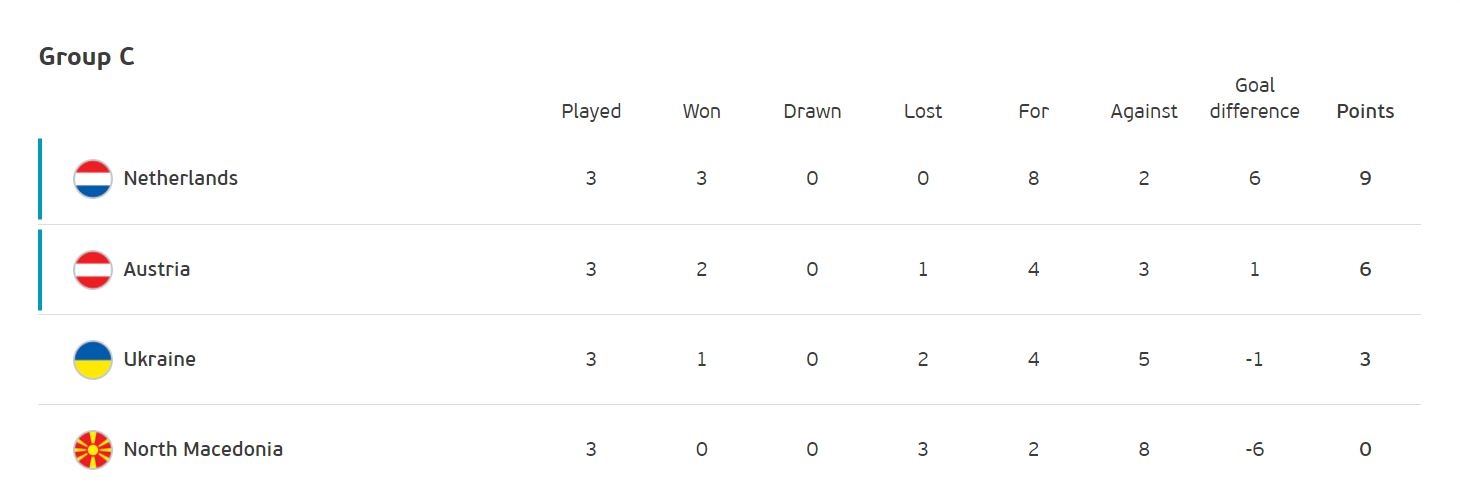This screenshot has height=500, width=1460.
Task: Click the Goal difference column header
Action: (x=1255, y=98)
